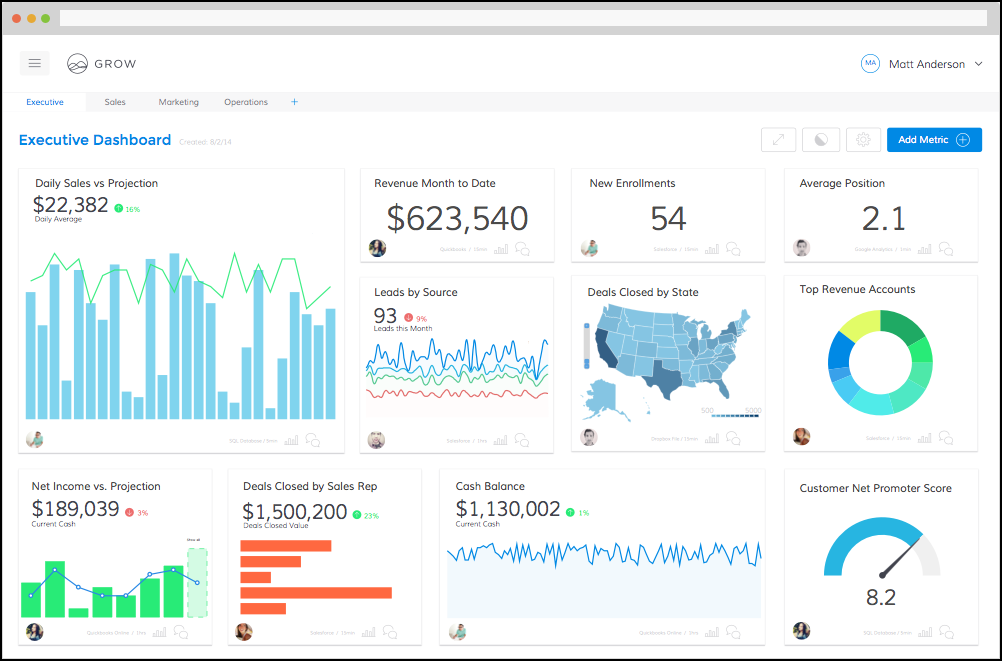Switch to the Sales tab
This screenshot has height=661, width=1002.
pos(115,102)
